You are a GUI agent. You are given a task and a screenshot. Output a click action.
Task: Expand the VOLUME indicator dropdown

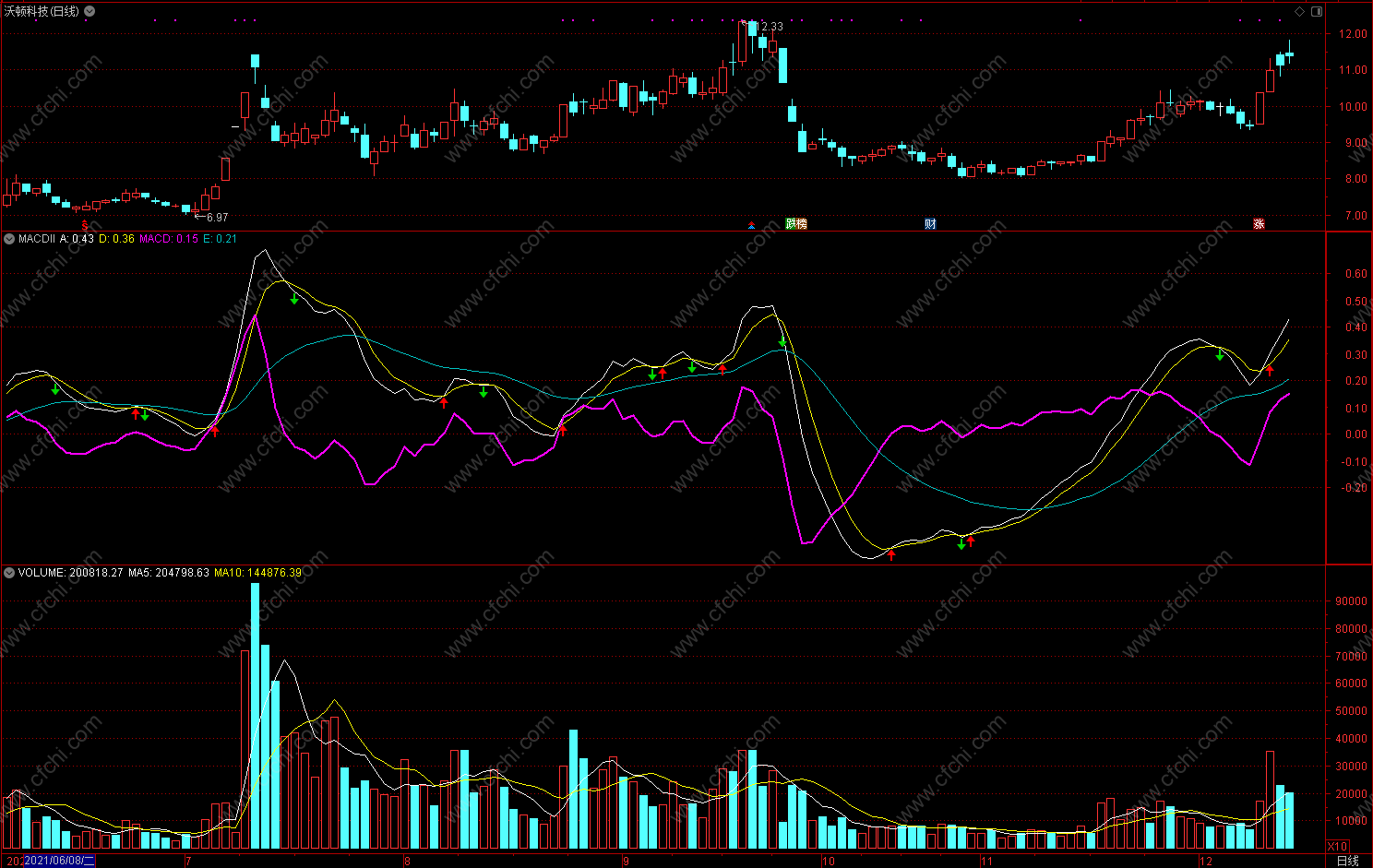[9, 573]
